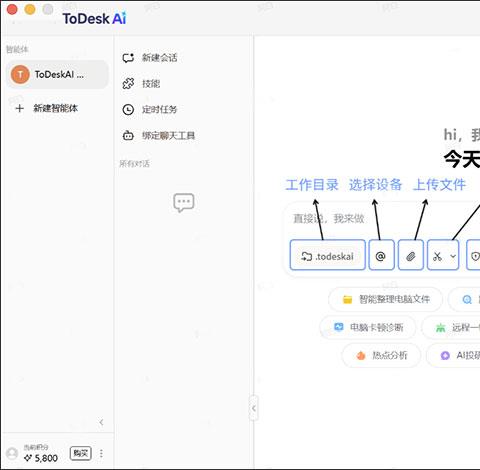Image resolution: width=480 pixels, height=470 pixels.
Task: Click the orange T avatar icon
Action: [20, 74]
